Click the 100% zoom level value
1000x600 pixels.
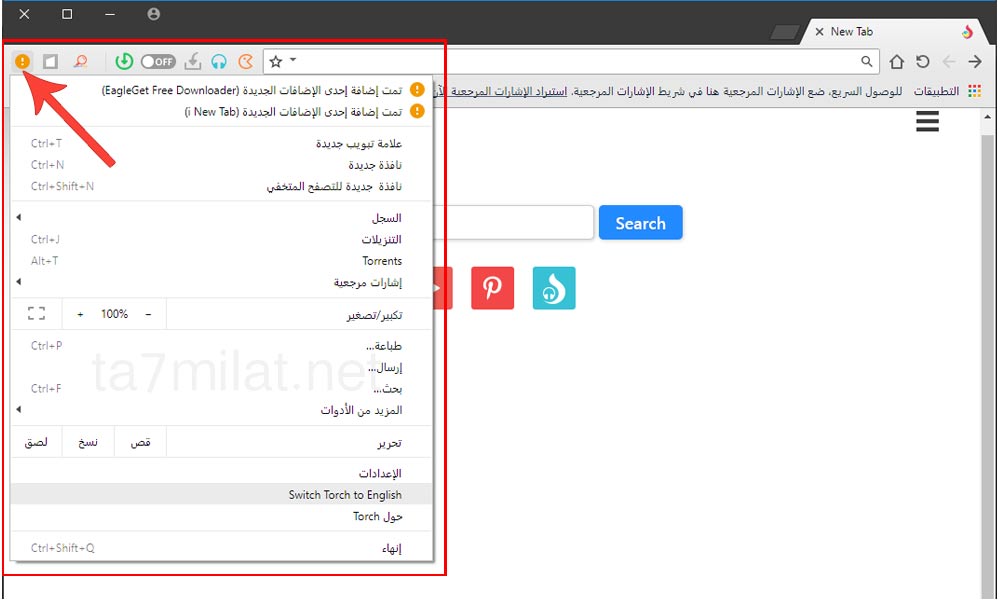click(114, 314)
